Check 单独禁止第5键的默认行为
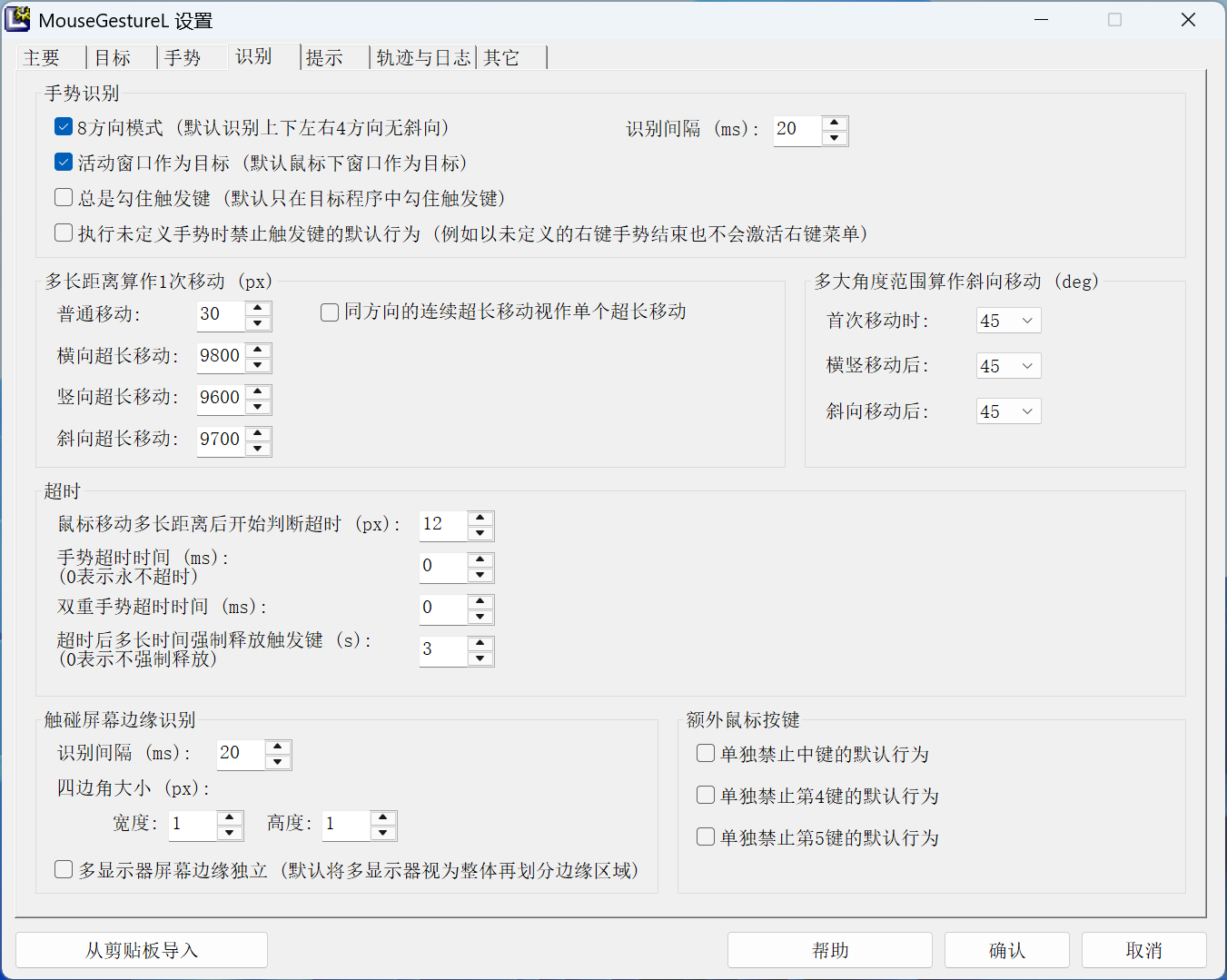The height and width of the screenshot is (980, 1227). 706,837
